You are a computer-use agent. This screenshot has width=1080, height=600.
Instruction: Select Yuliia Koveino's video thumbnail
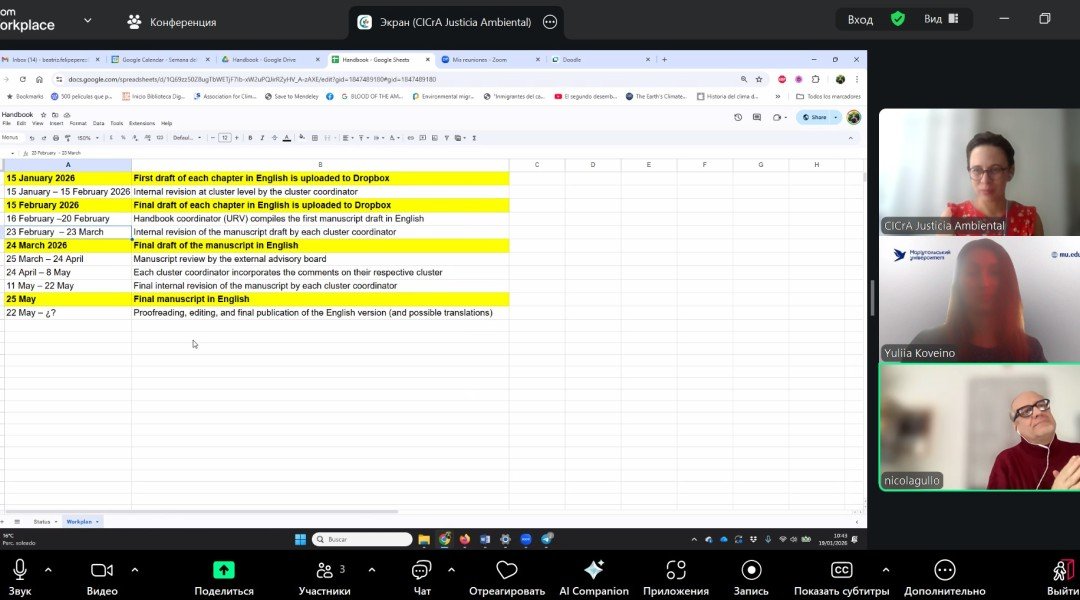point(978,299)
